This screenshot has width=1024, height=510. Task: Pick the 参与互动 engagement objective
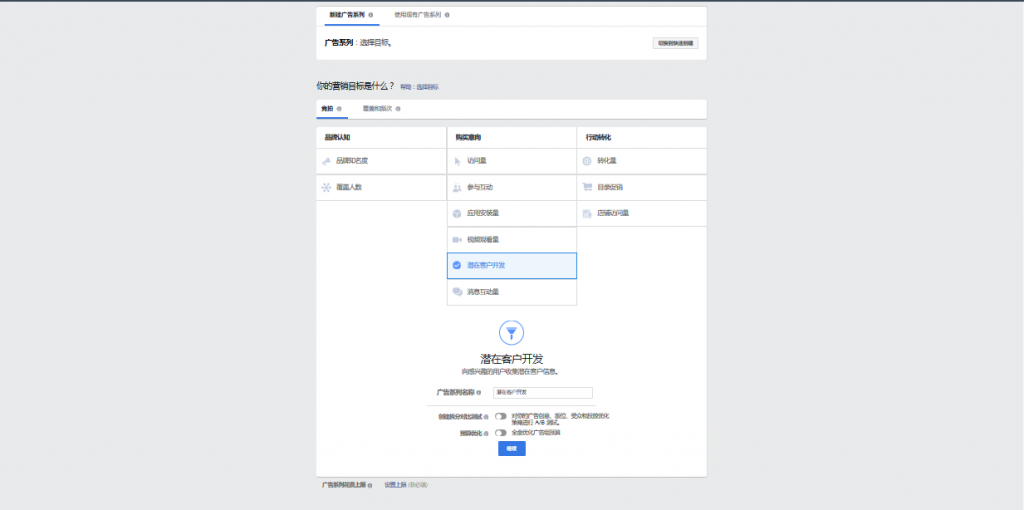click(511, 187)
